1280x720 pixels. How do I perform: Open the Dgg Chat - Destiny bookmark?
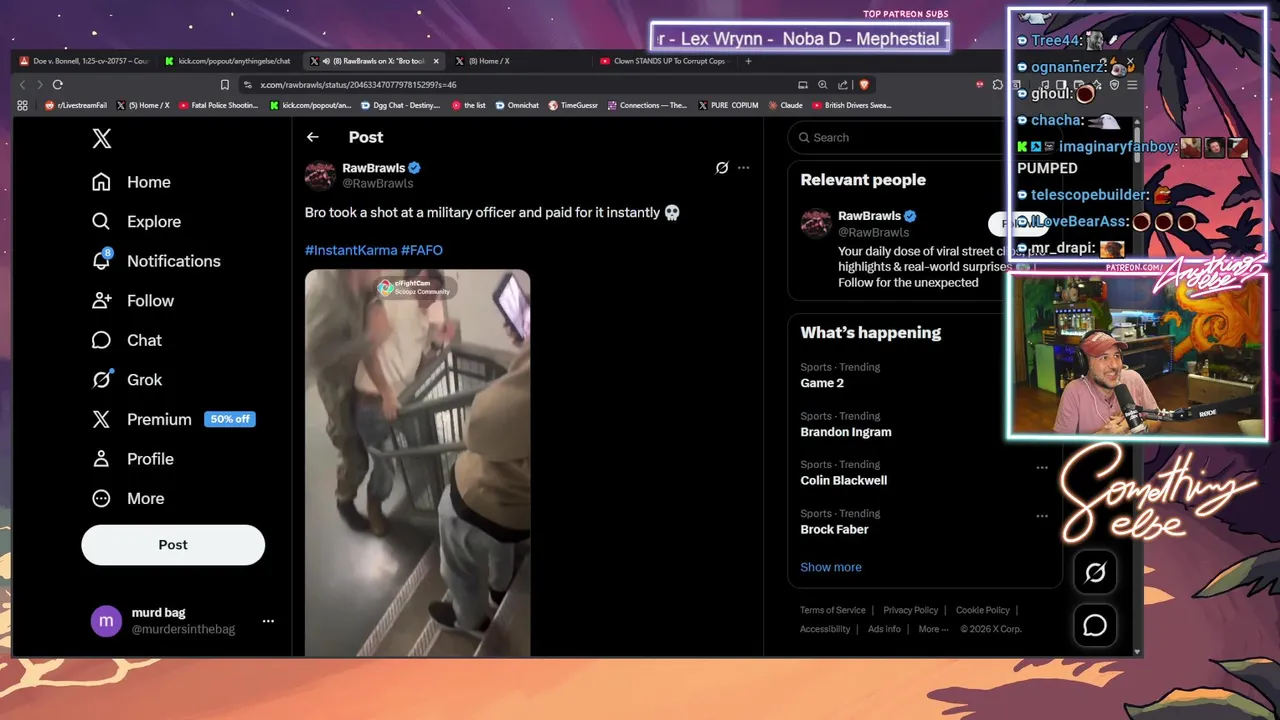401,105
